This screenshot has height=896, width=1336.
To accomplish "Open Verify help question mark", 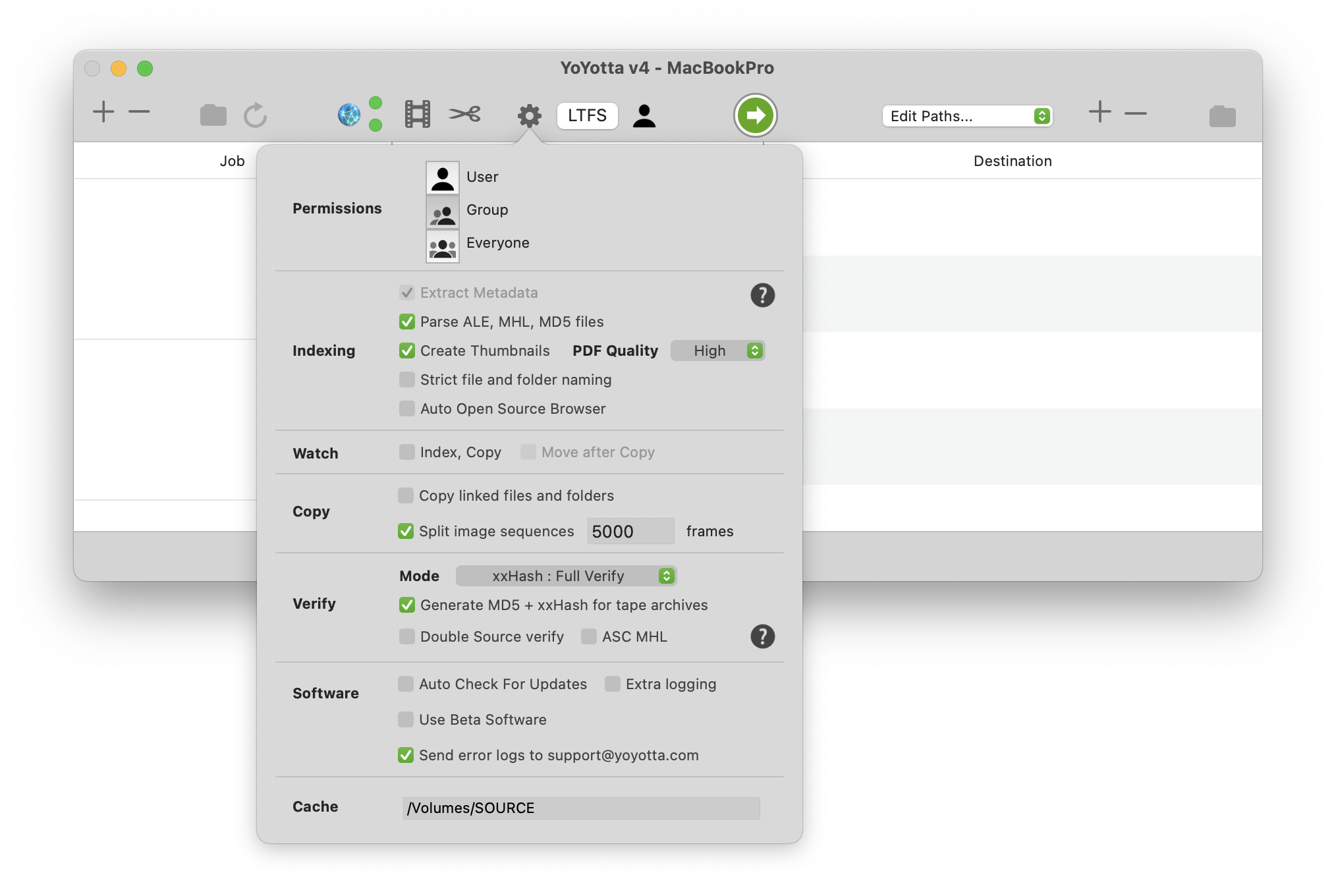I will [x=763, y=636].
